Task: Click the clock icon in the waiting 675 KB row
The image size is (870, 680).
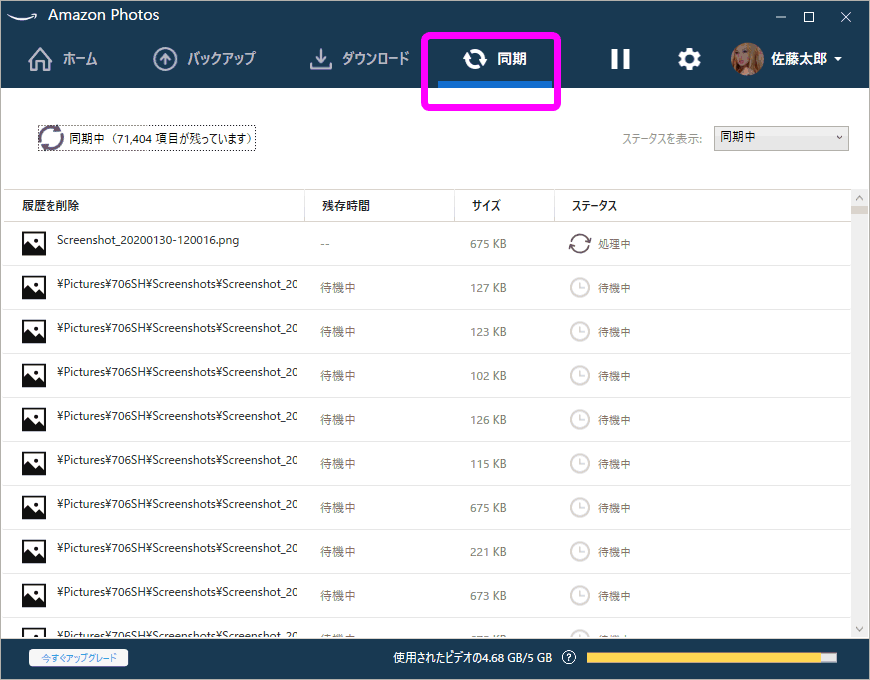Action: [580, 508]
